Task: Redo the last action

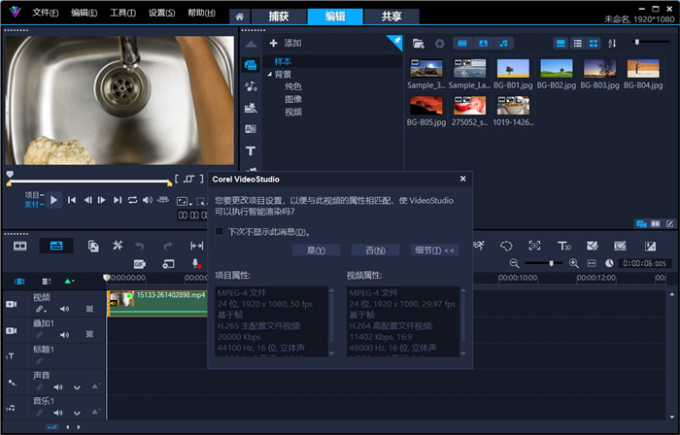Action: pos(168,246)
